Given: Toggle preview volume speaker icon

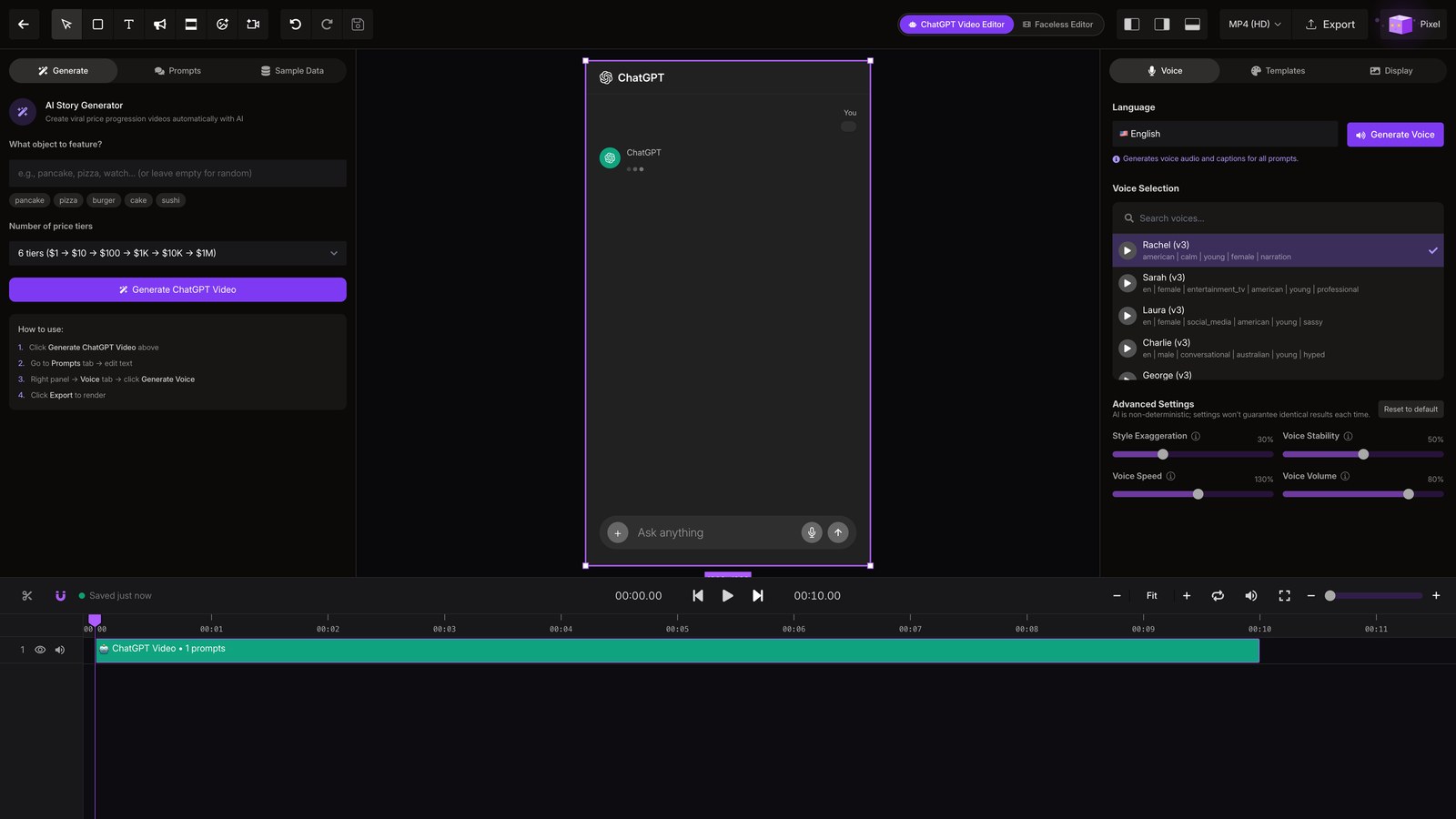Looking at the screenshot, I should point(1251,596).
